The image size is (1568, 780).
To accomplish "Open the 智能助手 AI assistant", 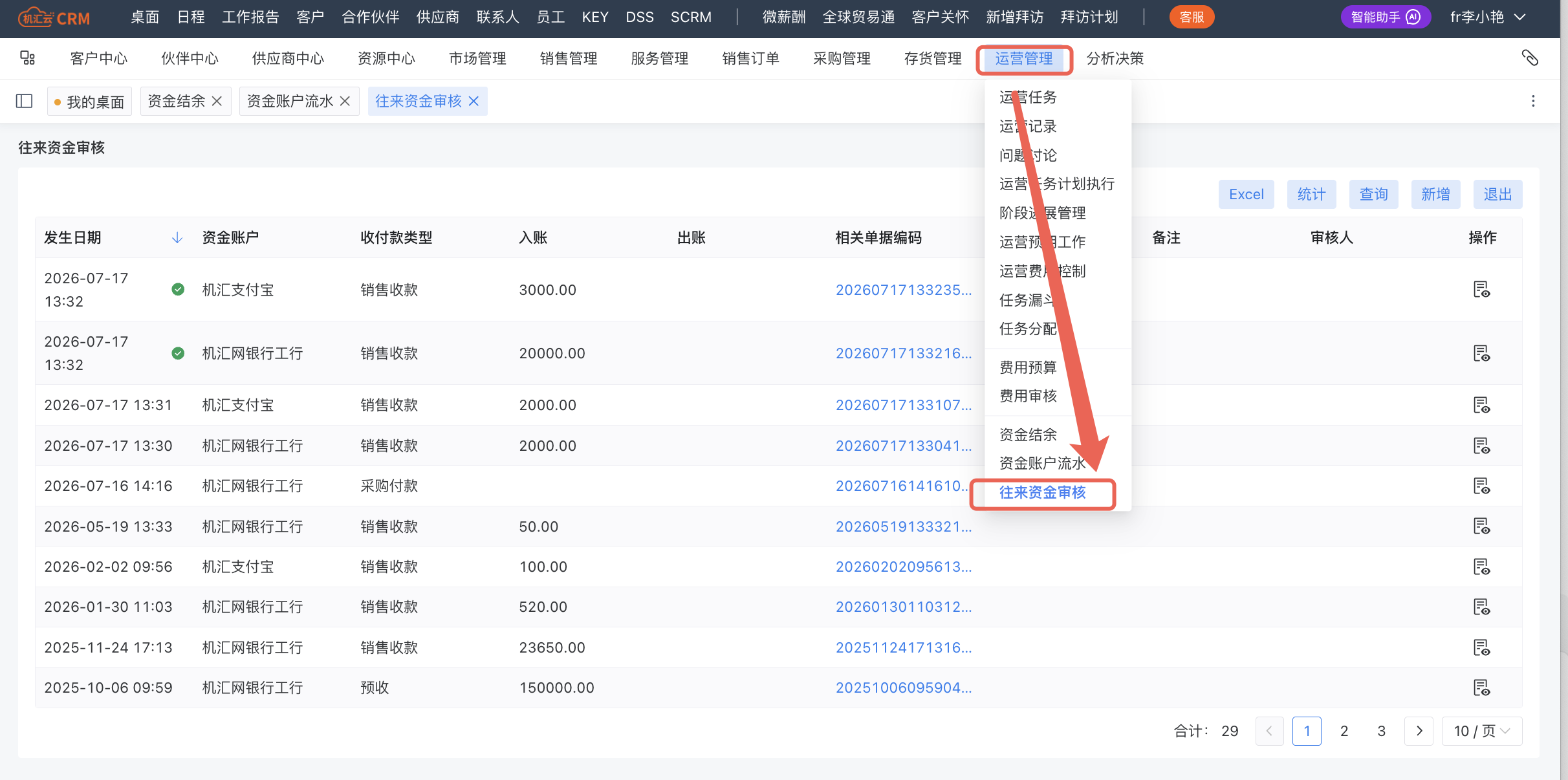I will pyautogui.click(x=1386, y=17).
